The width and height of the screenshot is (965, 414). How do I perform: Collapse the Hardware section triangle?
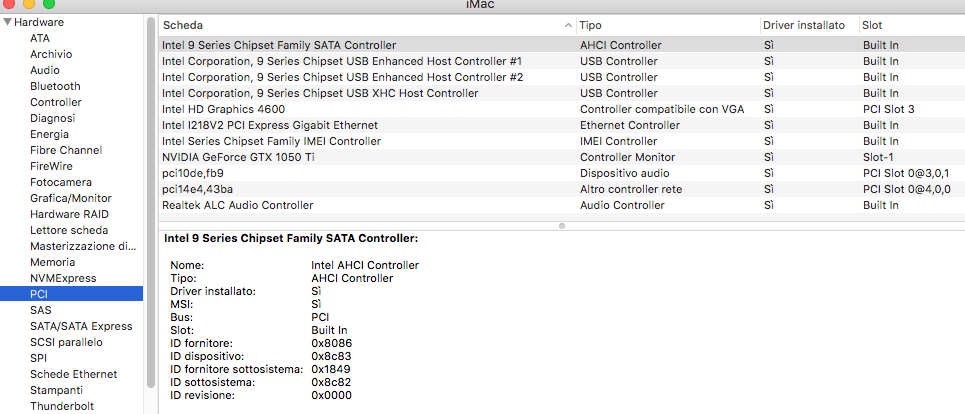pyautogui.click(x=7, y=22)
